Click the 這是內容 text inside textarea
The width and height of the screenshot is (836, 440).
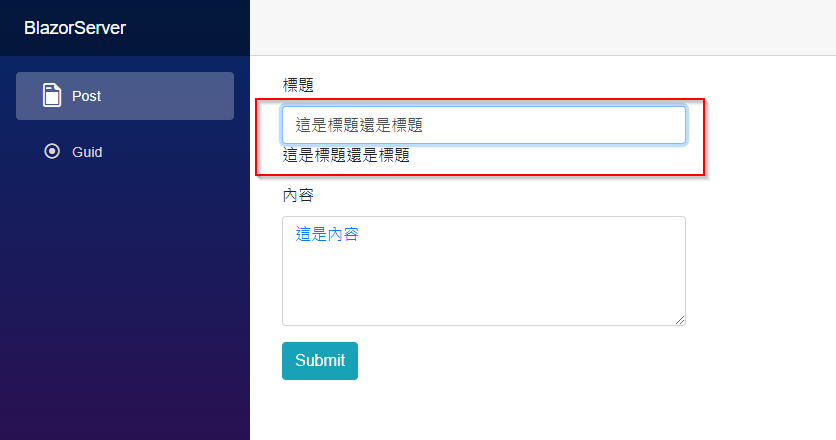coord(327,234)
